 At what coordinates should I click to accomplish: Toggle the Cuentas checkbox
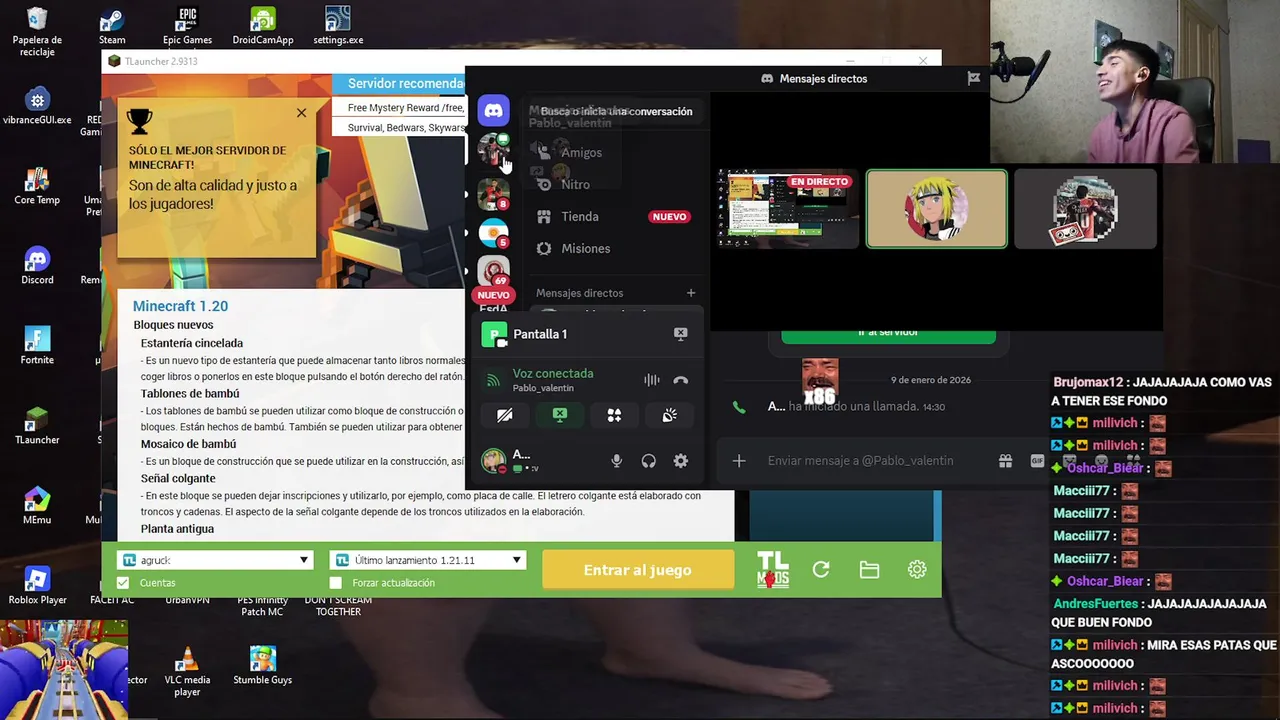click(x=123, y=582)
